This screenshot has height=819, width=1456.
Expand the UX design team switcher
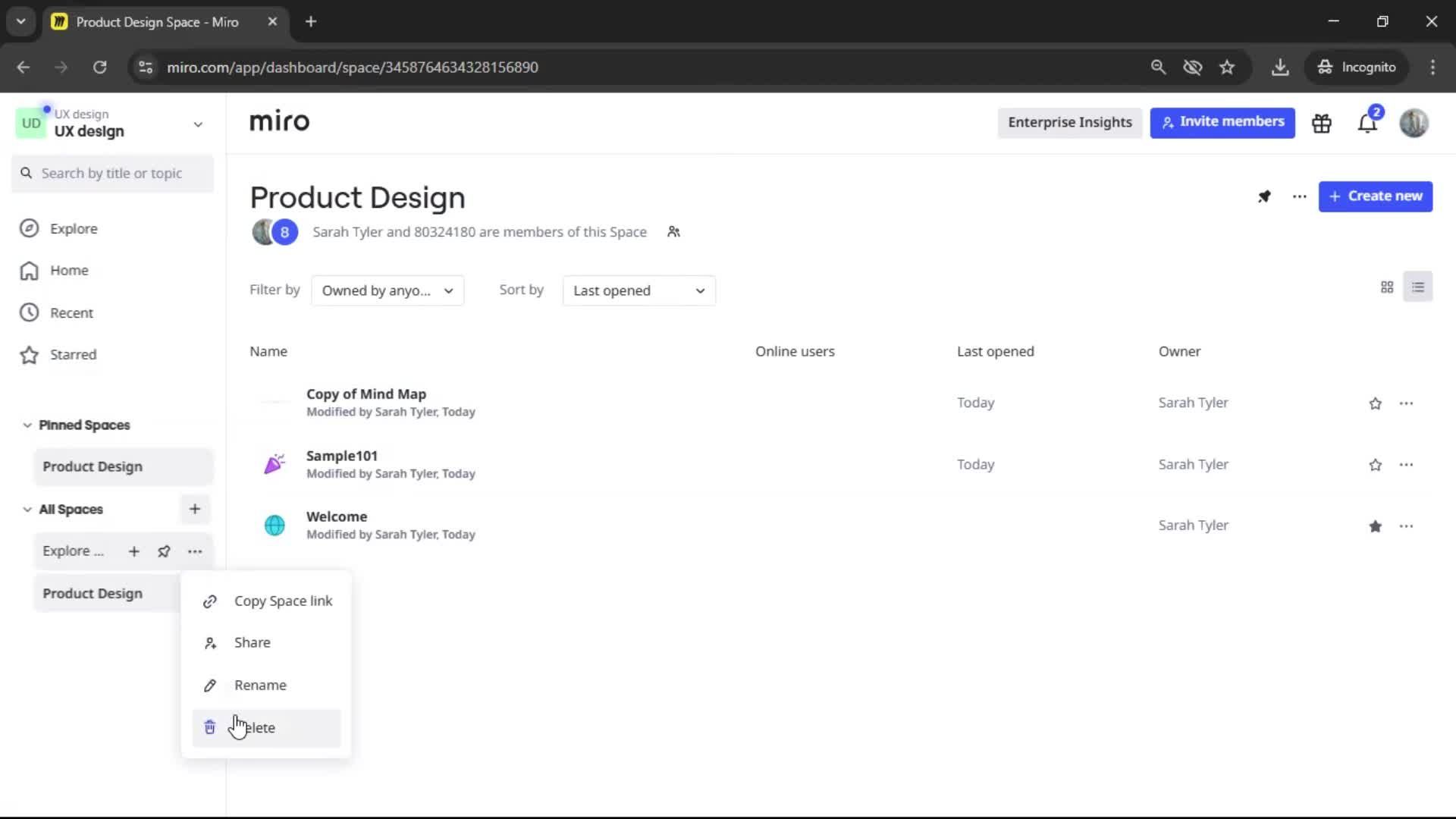coord(198,124)
